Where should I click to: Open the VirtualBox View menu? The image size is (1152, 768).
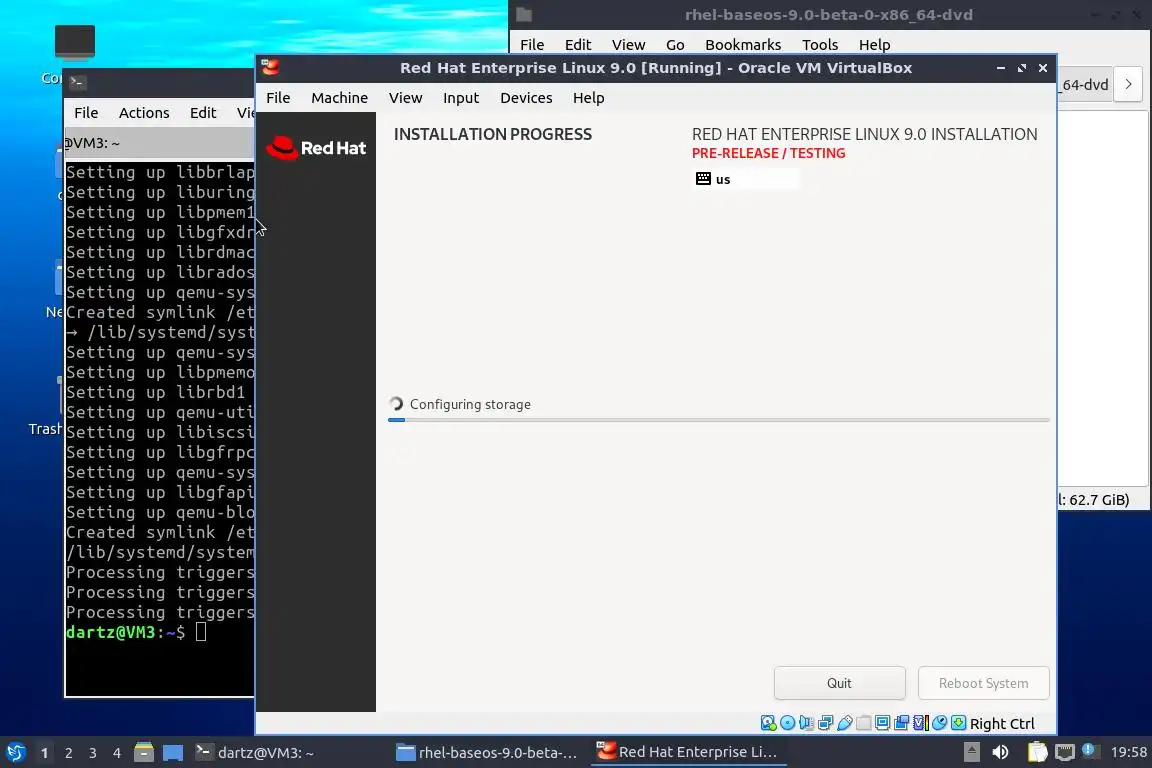coord(406,98)
